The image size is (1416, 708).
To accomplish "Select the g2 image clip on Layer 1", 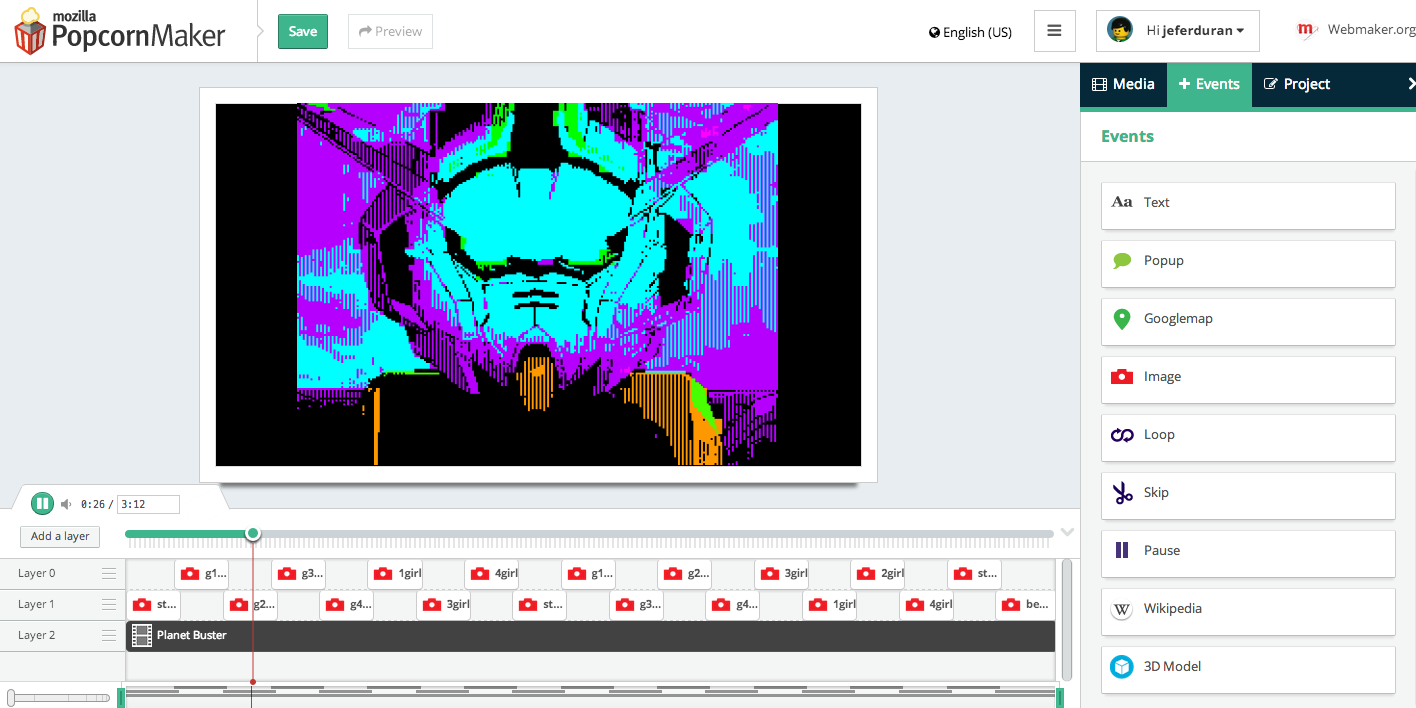I will (x=251, y=605).
